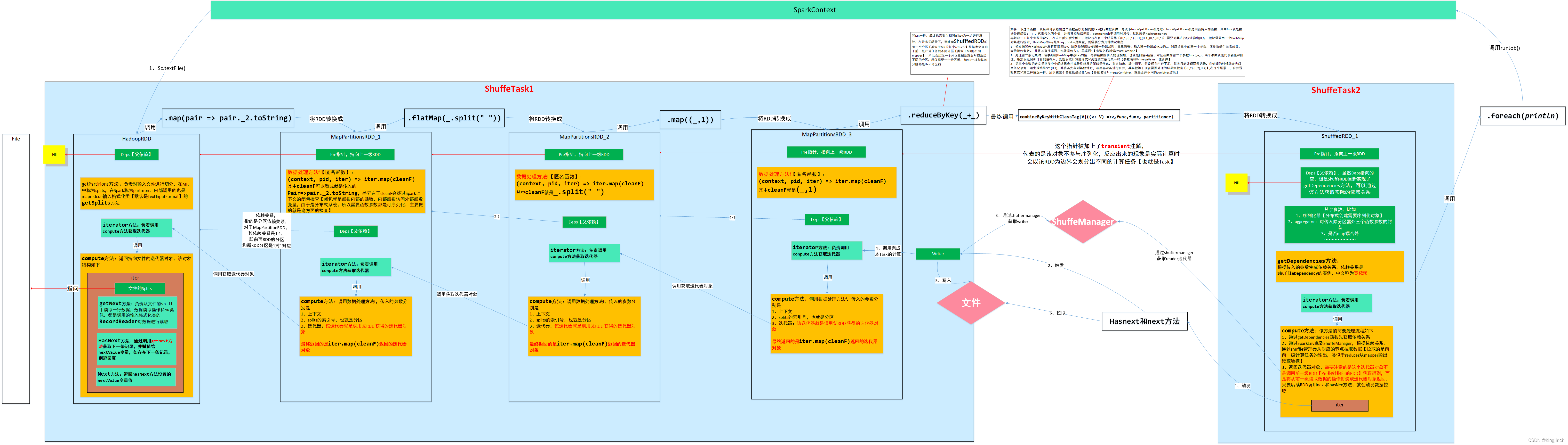The image size is (1568, 445).
Task: Click the 6、拉取 label
Action: 1057,313
